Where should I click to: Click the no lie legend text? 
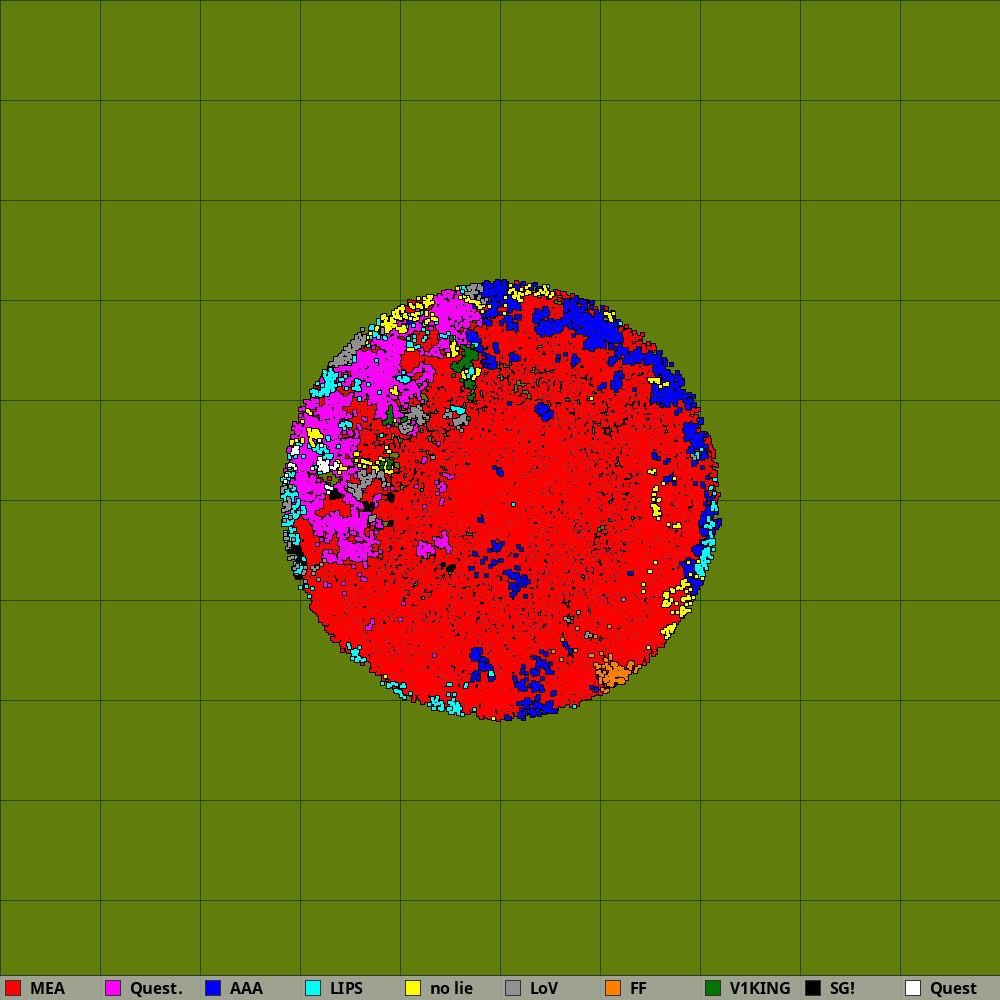(451, 988)
